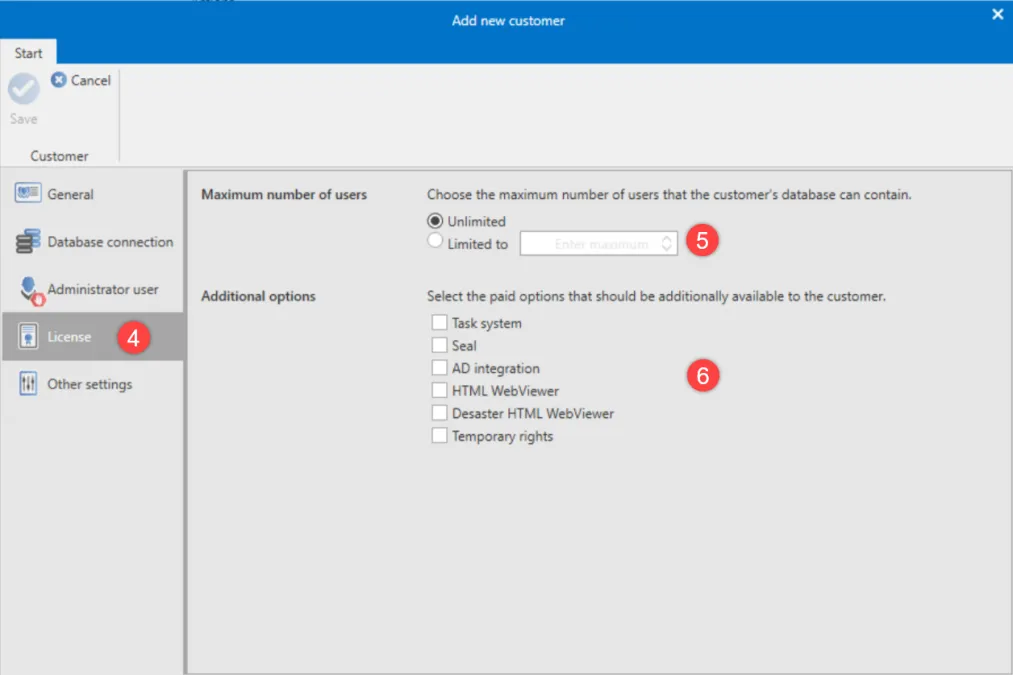1013x675 pixels.
Task: Click the General section card icon
Action: (28, 193)
